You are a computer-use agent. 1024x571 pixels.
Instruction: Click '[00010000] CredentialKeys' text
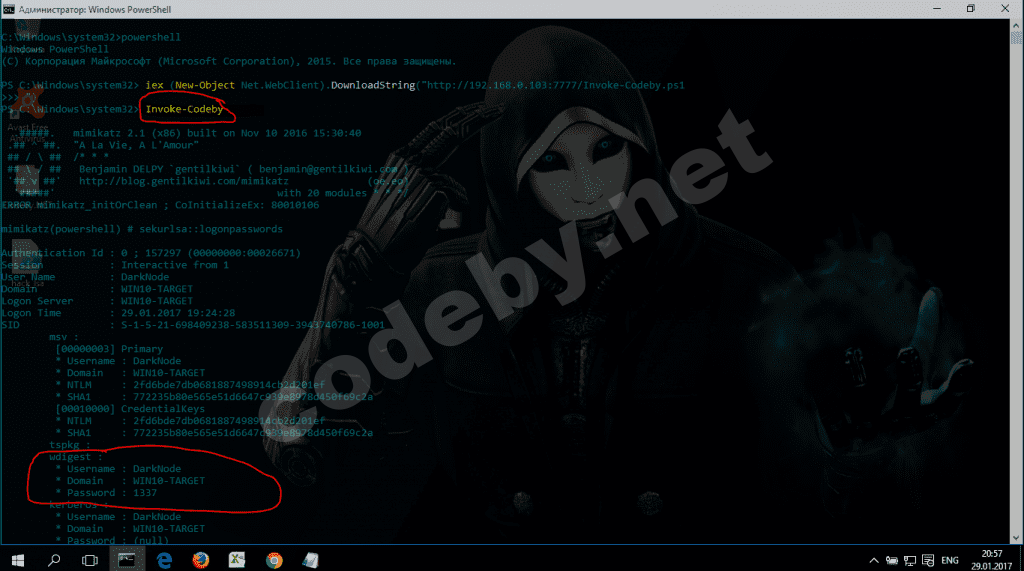130,409
